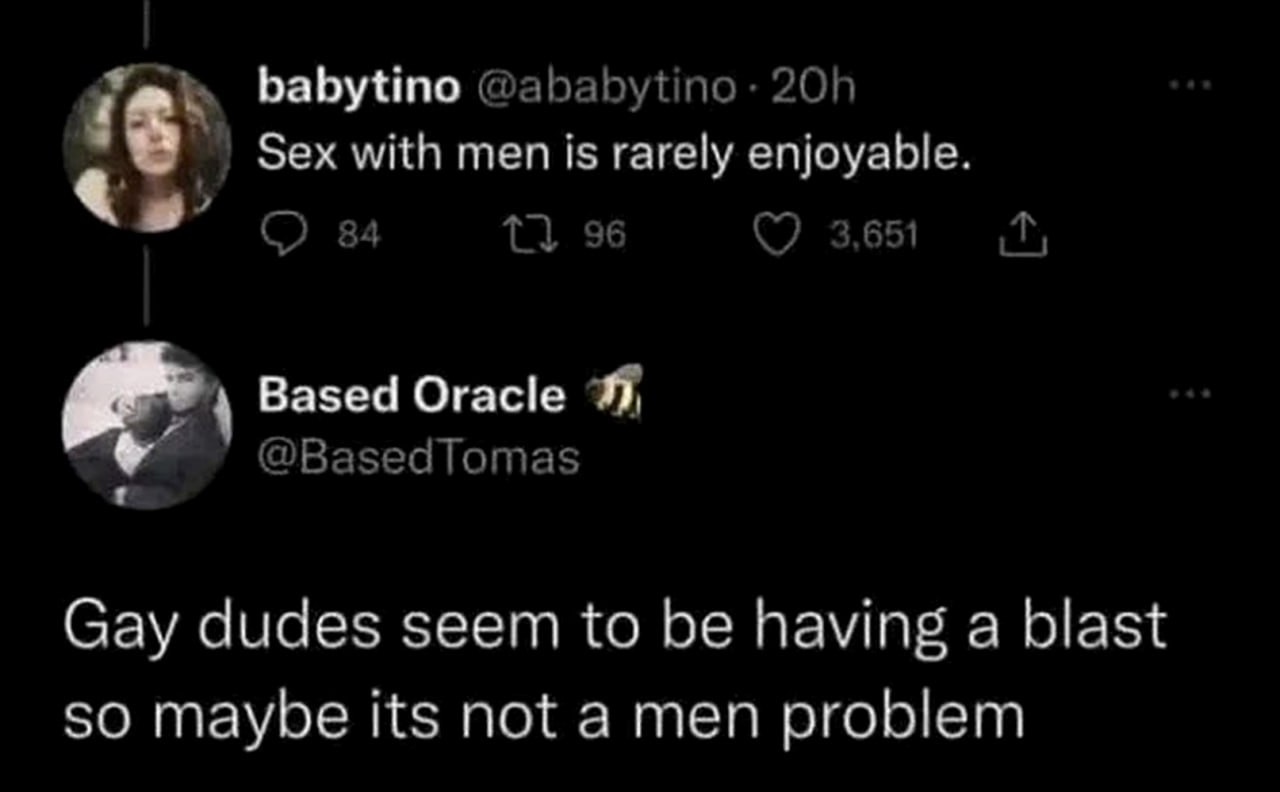This screenshot has width=1280, height=792.
Task: Click the thread line between the avatars
Action: pyautogui.click(x=146, y=288)
